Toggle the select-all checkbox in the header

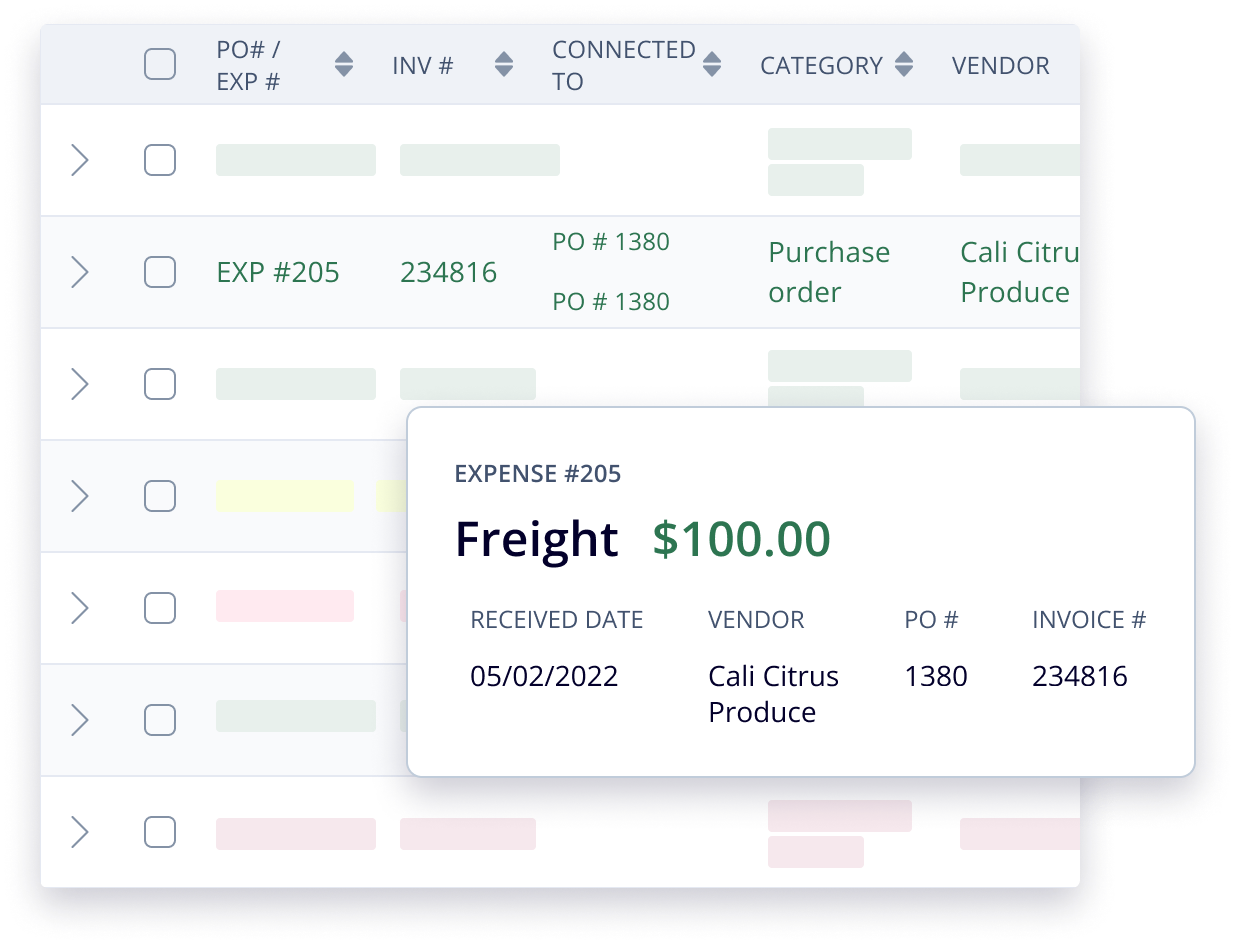pyautogui.click(x=160, y=63)
